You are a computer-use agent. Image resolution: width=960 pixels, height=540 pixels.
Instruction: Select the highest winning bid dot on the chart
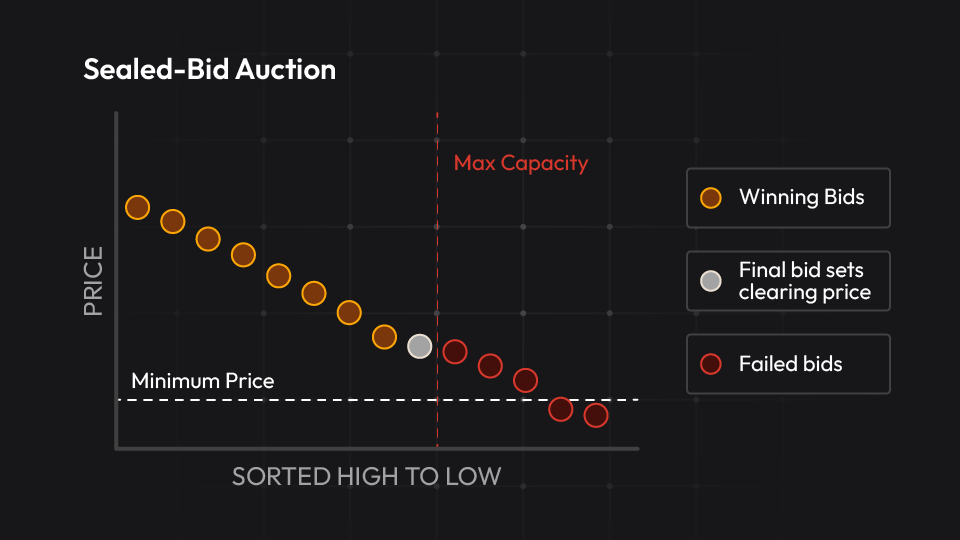coord(137,207)
